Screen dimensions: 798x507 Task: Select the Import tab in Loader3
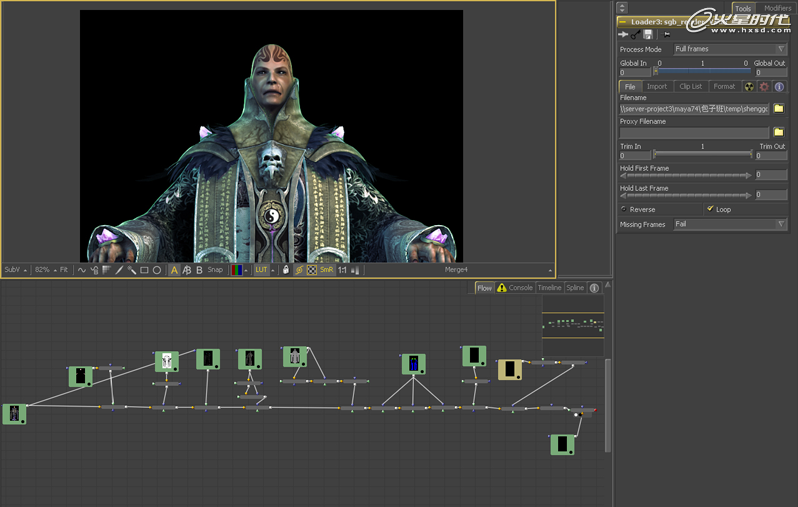click(657, 87)
